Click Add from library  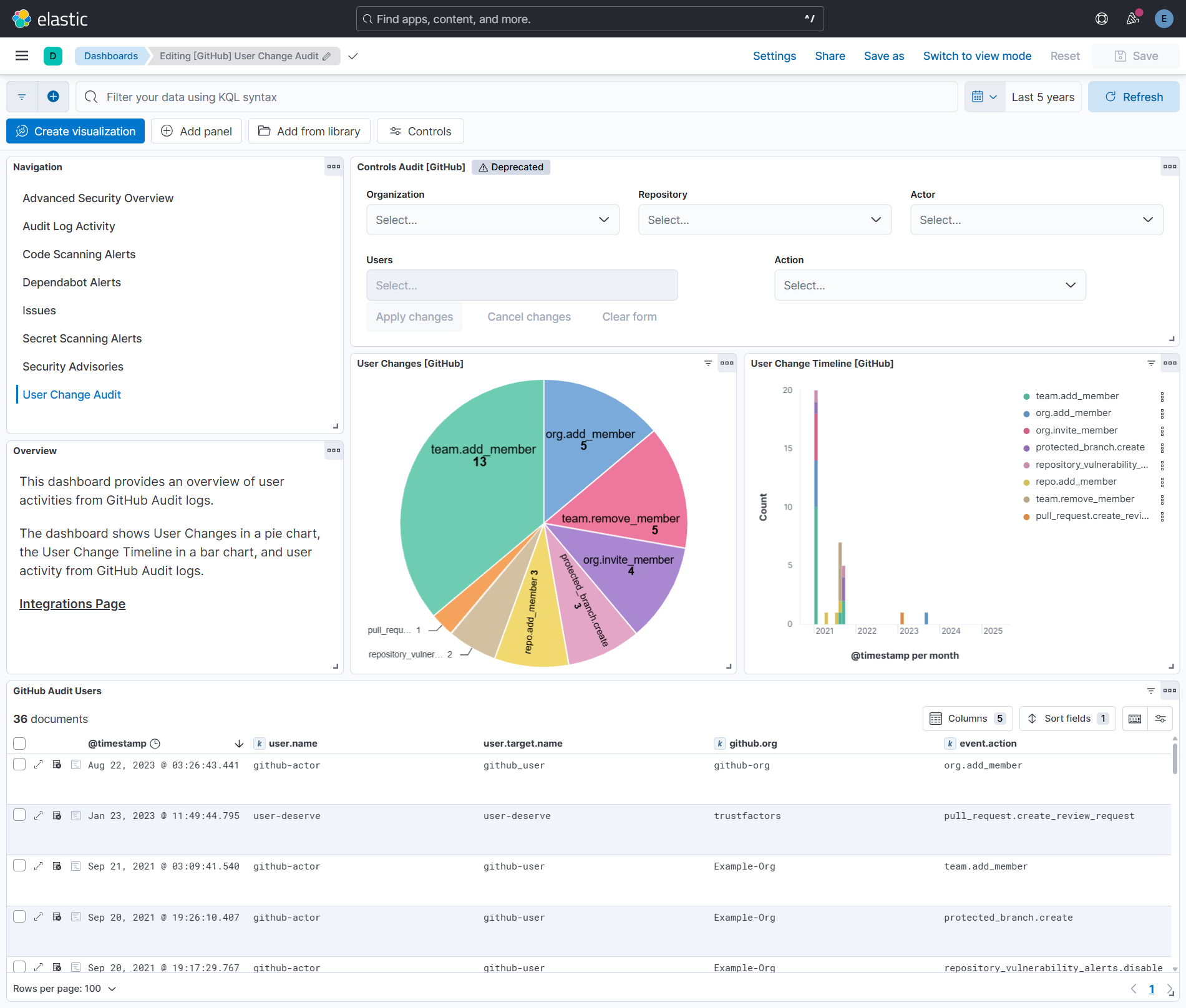[x=309, y=131]
